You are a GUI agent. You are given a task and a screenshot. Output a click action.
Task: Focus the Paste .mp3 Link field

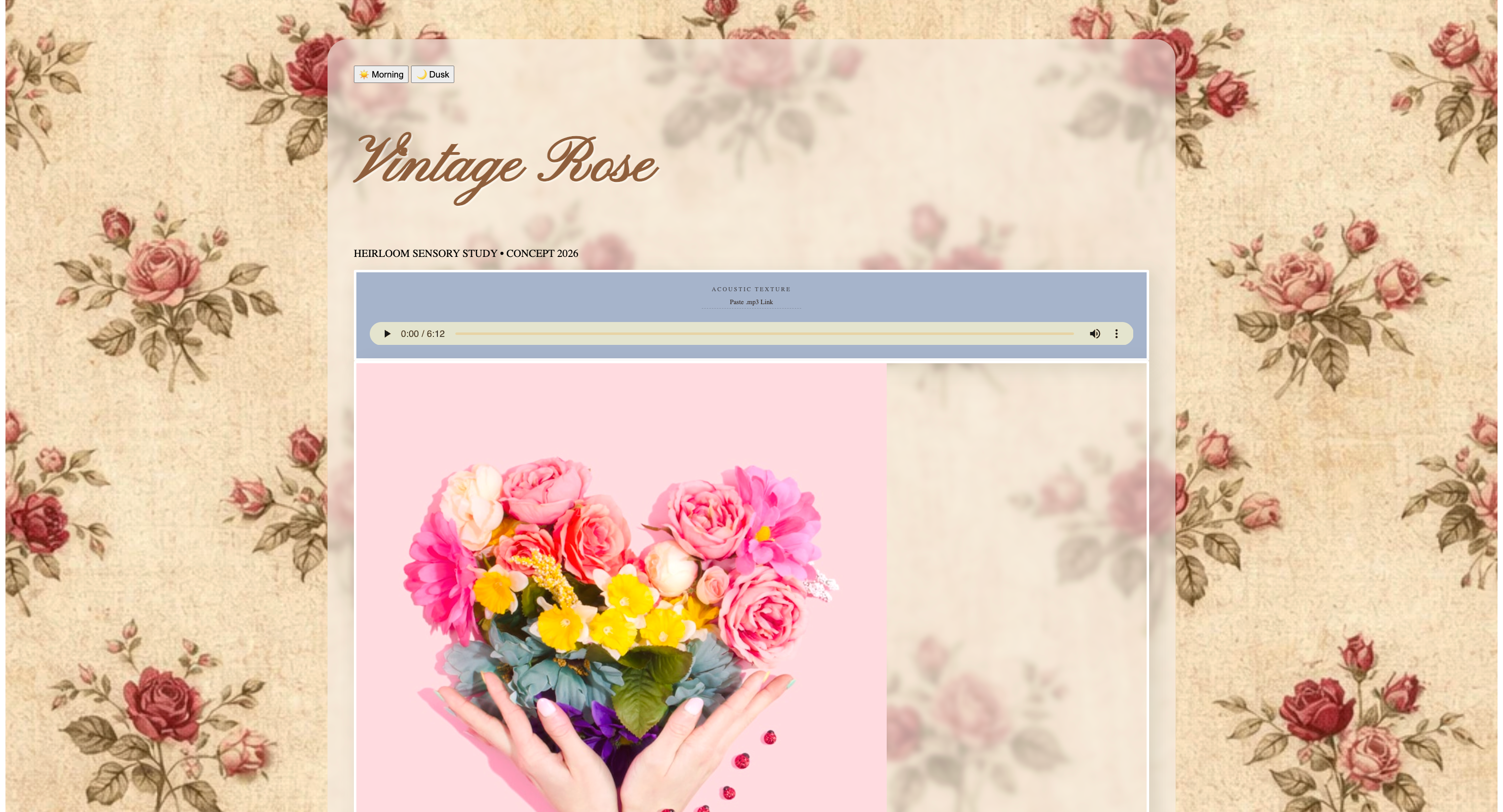[751, 302]
